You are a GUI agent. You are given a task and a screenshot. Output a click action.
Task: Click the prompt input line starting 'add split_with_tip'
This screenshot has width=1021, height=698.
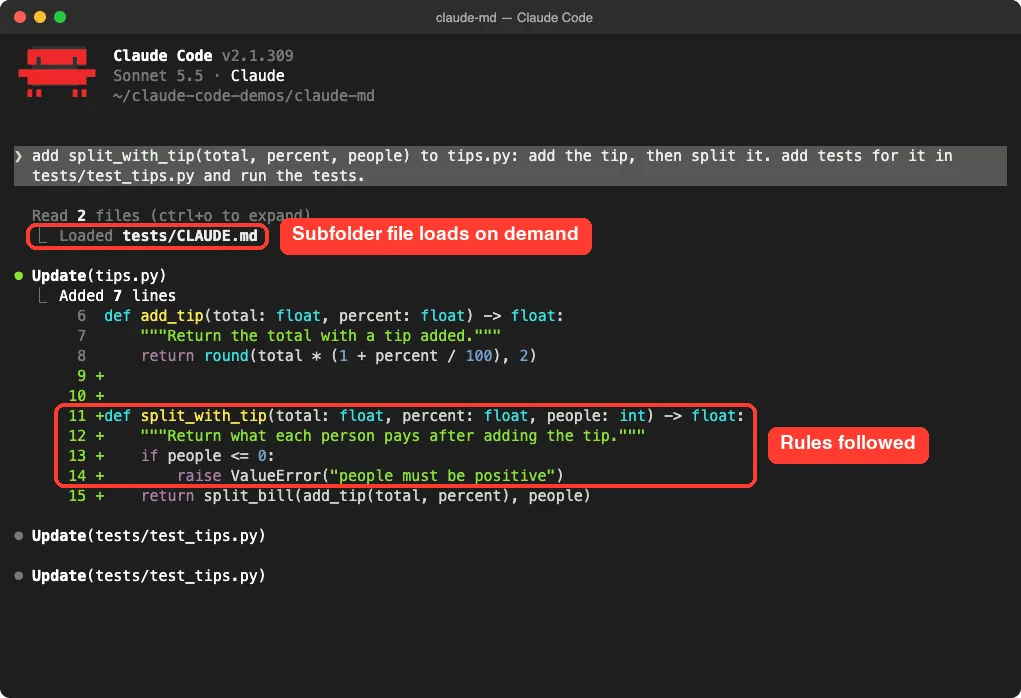pos(492,156)
